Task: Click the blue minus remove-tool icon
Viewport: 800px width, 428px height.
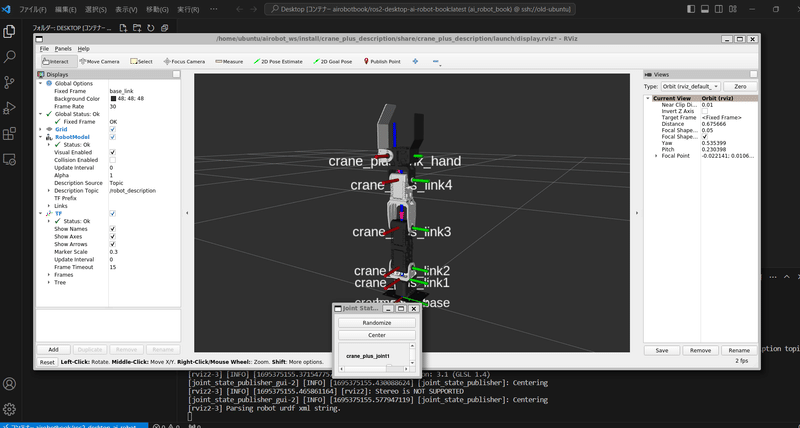Action: coord(436,61)
